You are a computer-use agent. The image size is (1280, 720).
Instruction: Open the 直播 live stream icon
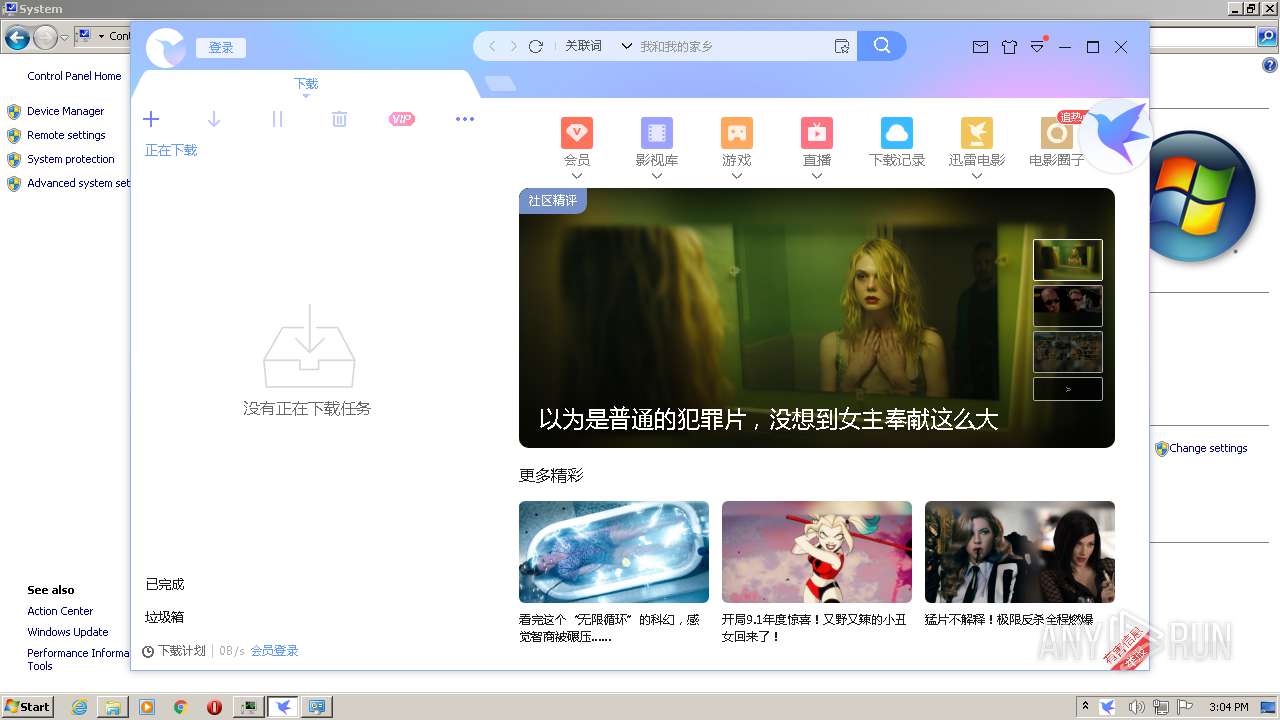tap(817, 133)
